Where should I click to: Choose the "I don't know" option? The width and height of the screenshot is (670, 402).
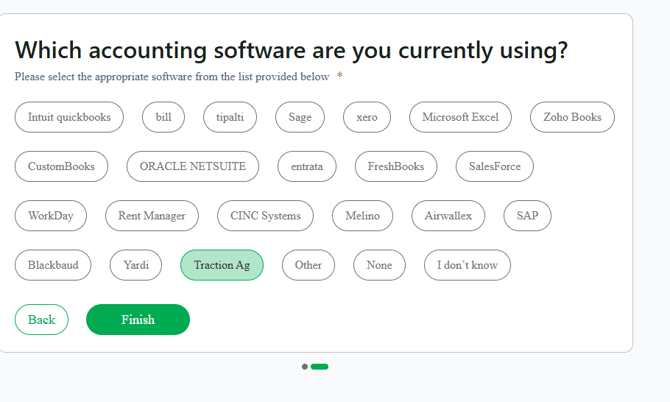click(467, 265)
